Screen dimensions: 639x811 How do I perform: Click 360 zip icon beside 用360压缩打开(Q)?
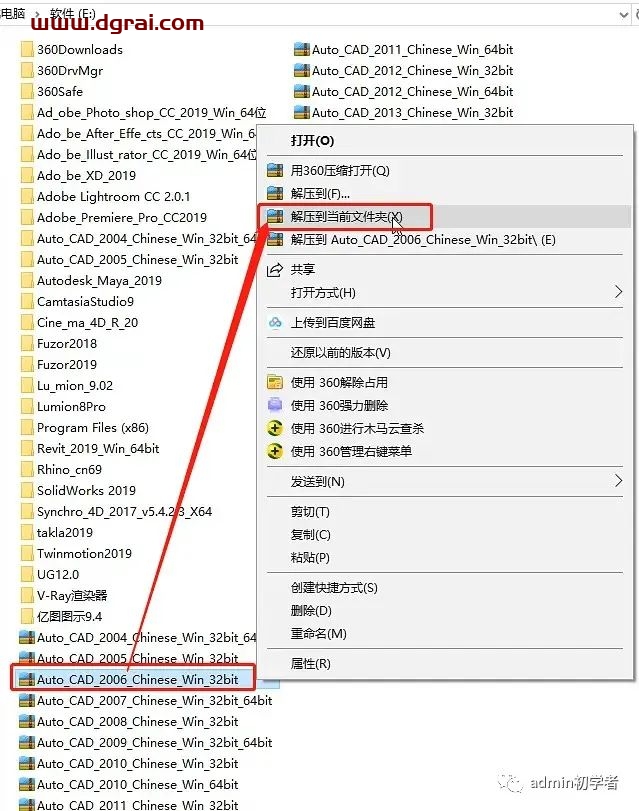(275, 170)
